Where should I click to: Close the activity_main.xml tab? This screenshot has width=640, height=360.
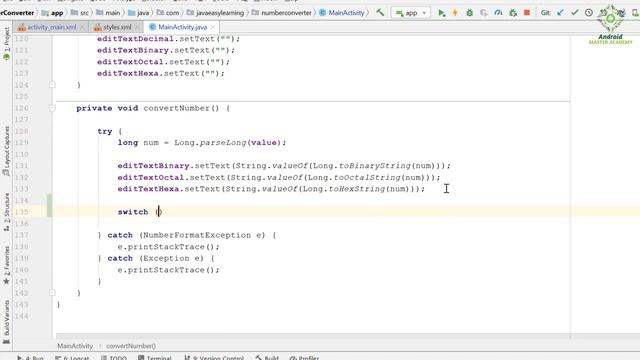click(x=82, y=27)
